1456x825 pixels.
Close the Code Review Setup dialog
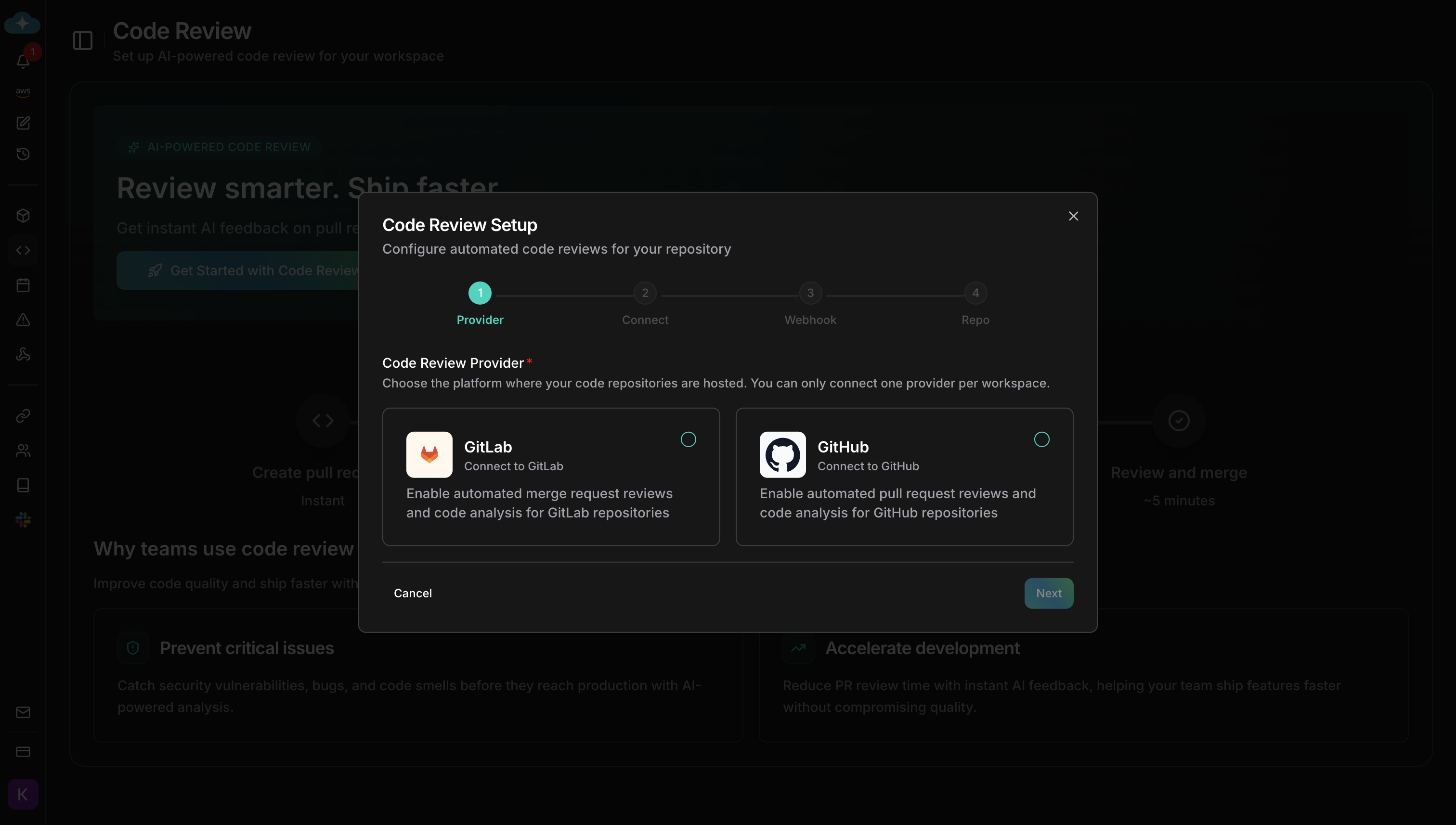click(1073, 216)
